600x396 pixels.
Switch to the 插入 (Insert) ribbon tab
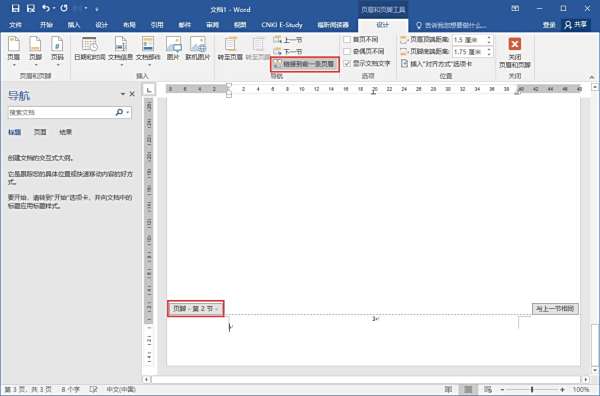click(74, 25)
